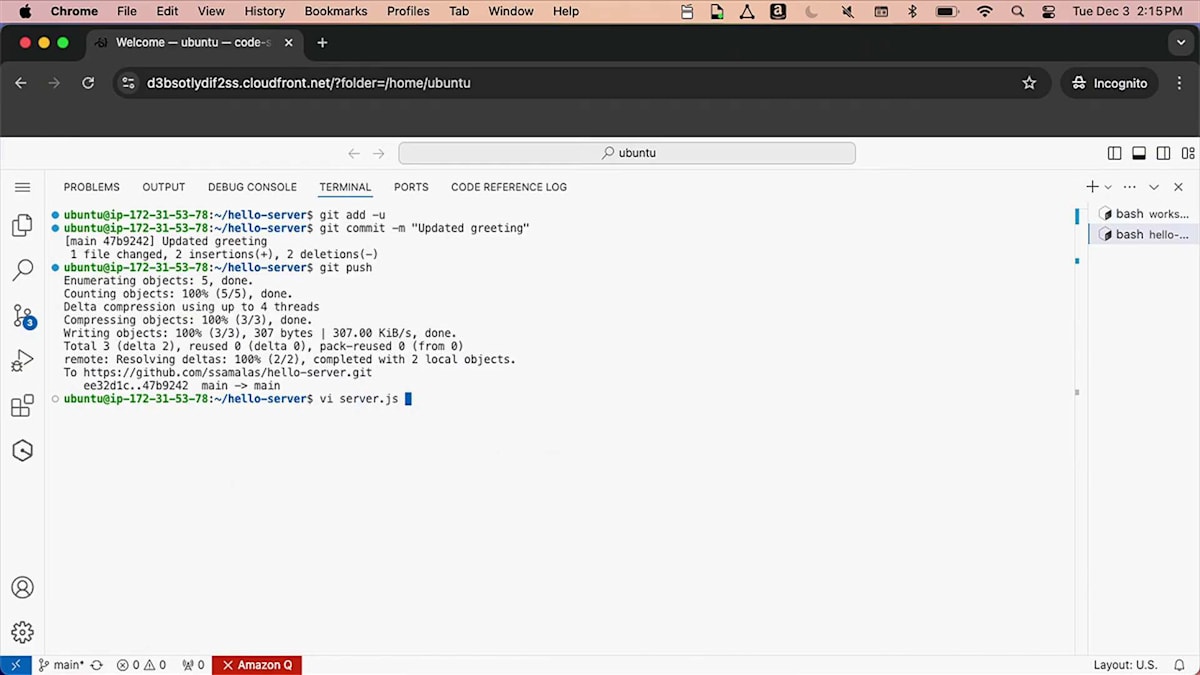Expand Chrome tab search dropdown
Viewport: 1200px width, 675px height.
point(1181,43)
